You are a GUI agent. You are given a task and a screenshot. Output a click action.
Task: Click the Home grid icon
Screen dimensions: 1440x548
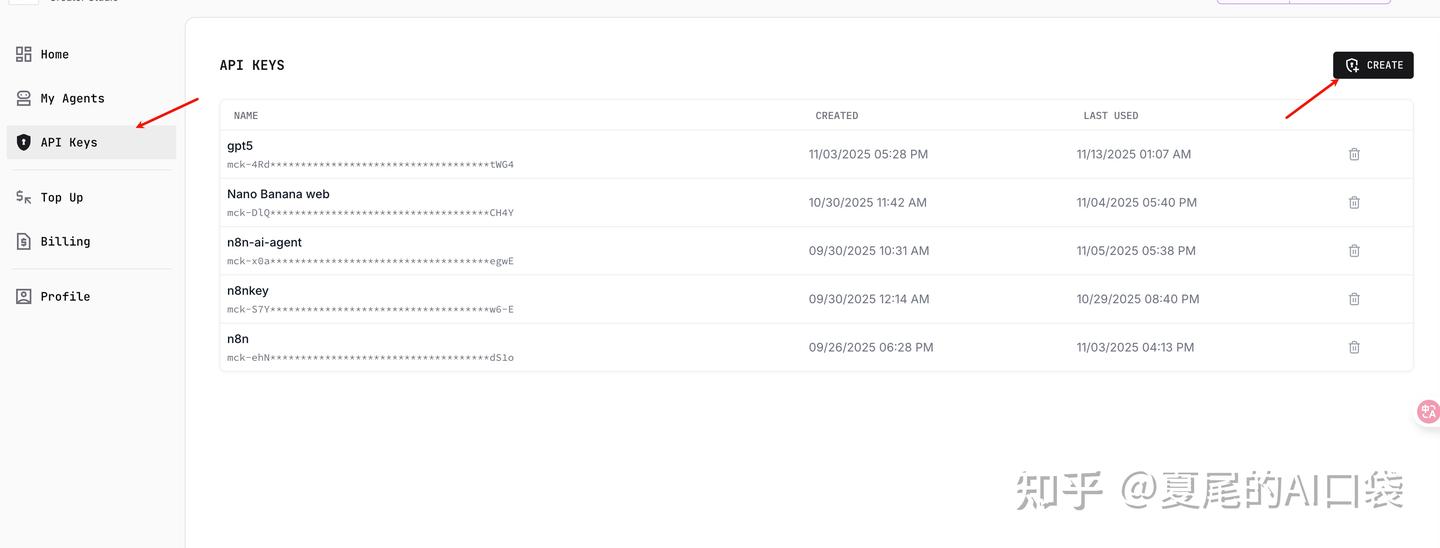pos(24,54)
